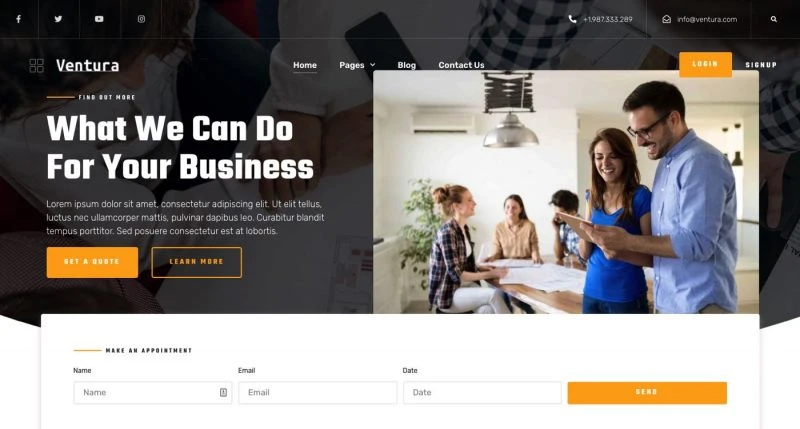Click the envelope email icon
This screenshot has width=800, height=429.
click(x=666, y=19)
